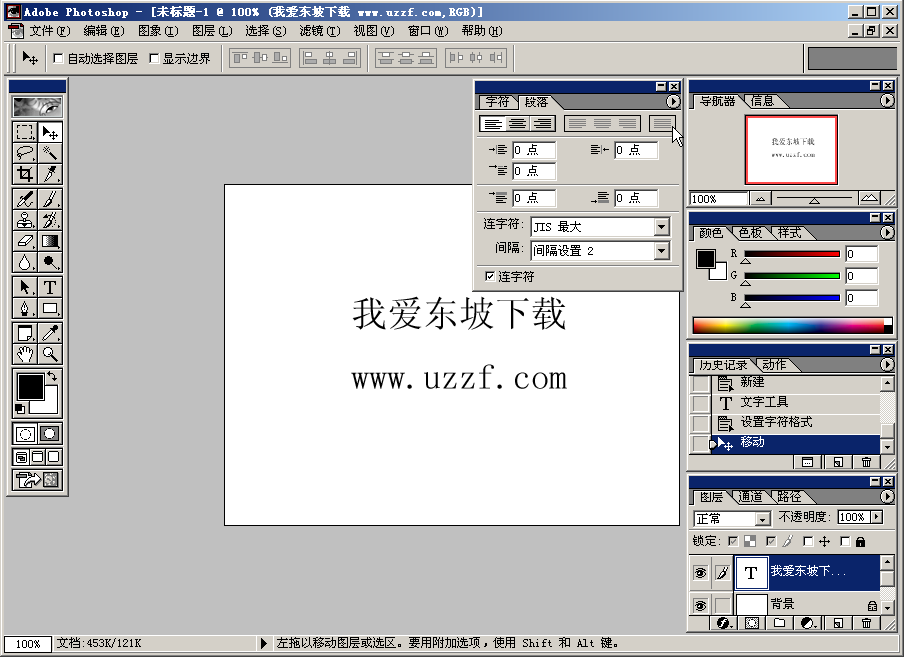This screenshot has width=904, height=657.
Task: Switch to Quick Mask mode
Action: 50,434
